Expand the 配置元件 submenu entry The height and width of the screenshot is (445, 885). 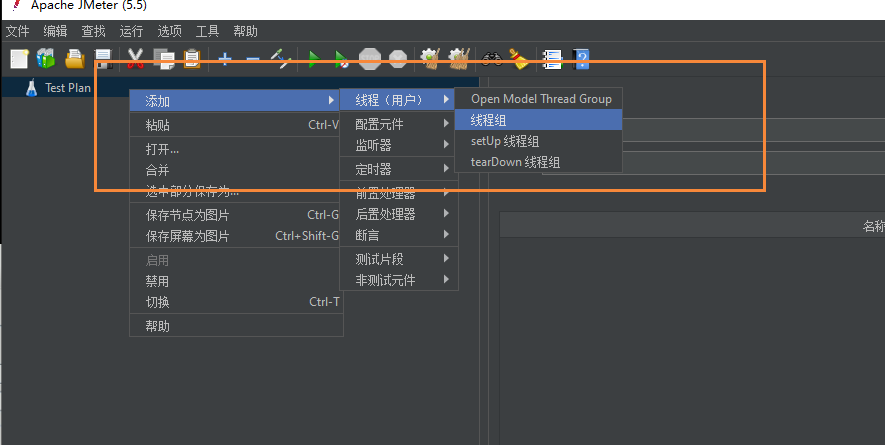[398, 124]
